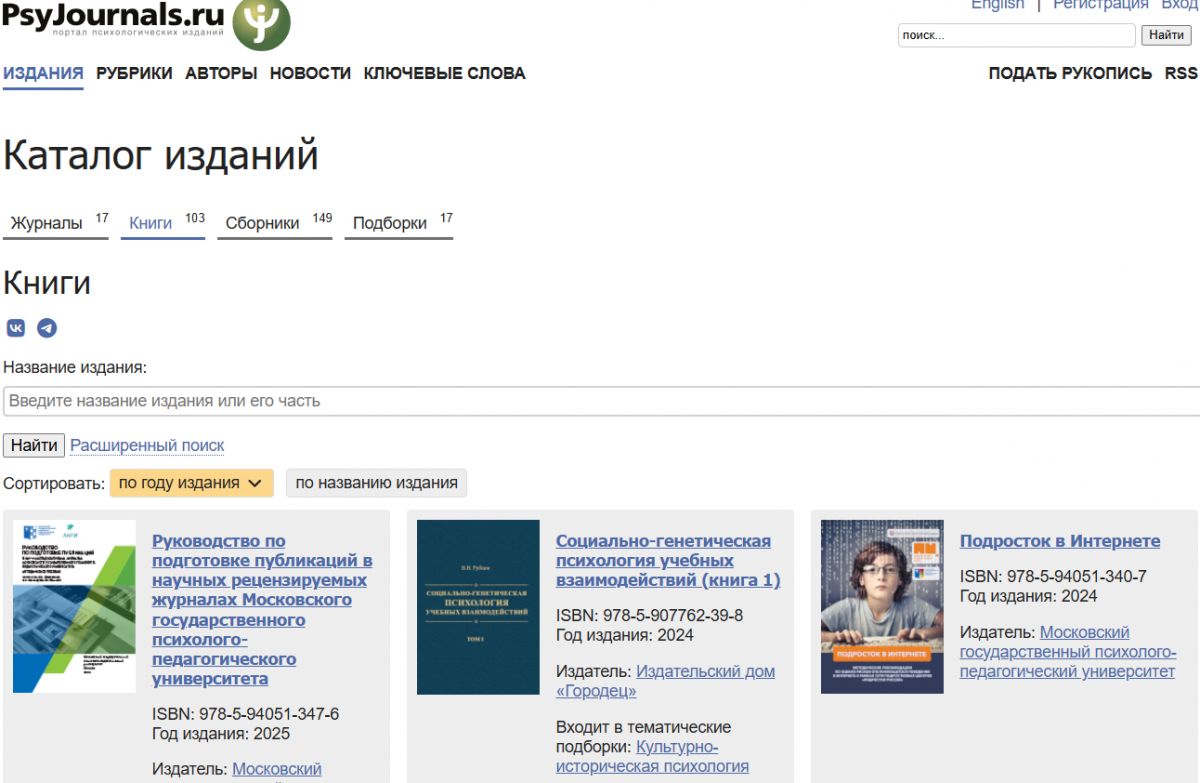Open the 'Подросток в Интернете' book cover
This screenshot has width=1200, height=783.
click(x=881, y=606)
